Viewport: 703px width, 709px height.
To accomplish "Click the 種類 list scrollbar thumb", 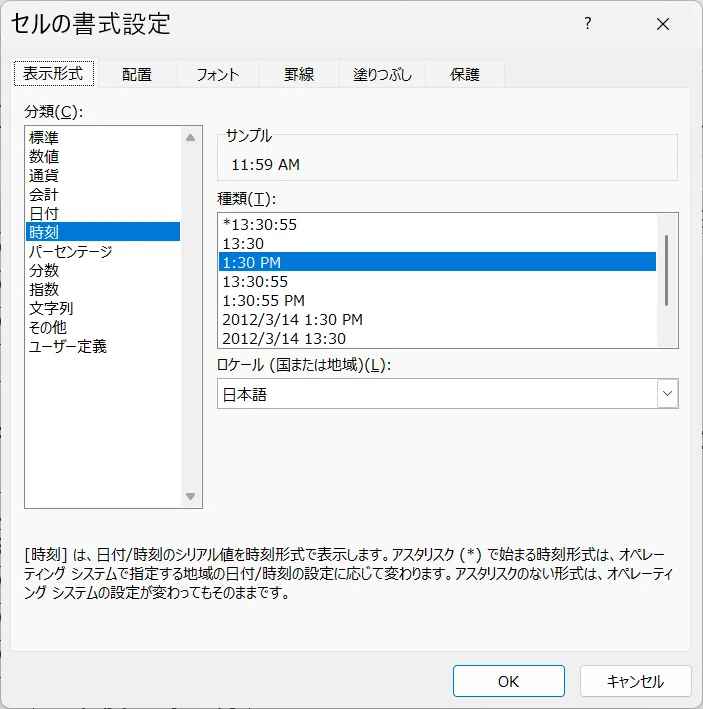I will tap(666, 270).
